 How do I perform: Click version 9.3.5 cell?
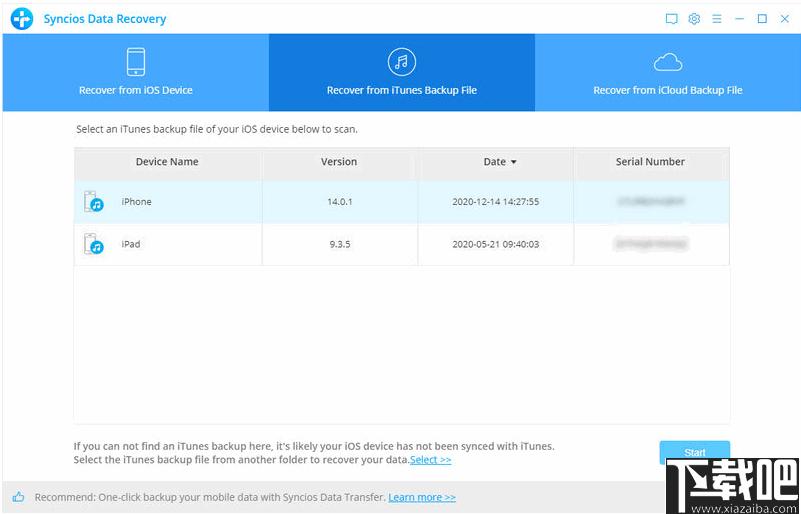[340, 244]
